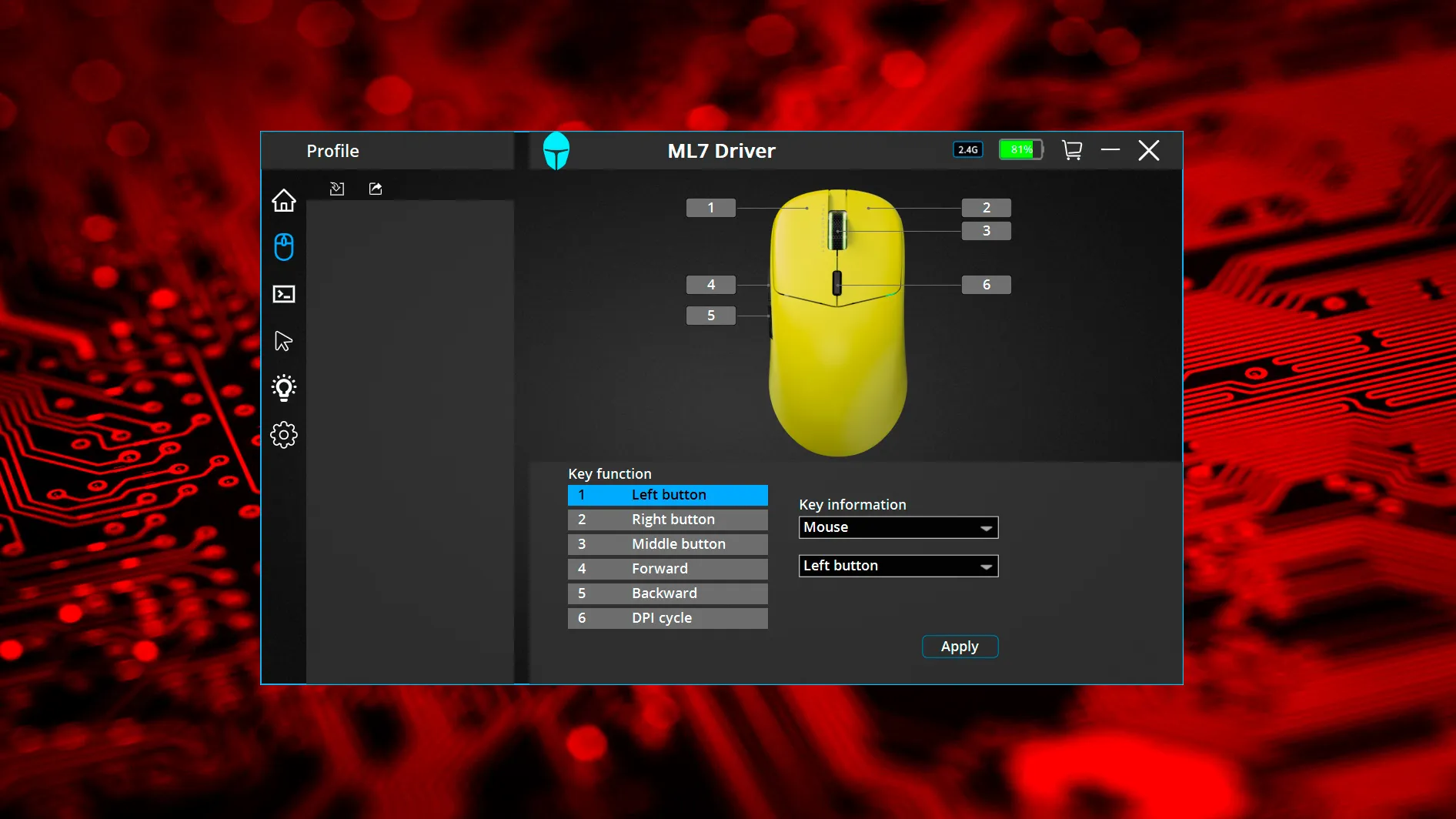Click the yellow mouse image
This screenshot has height=819, width=1456.
pos(838,323)
